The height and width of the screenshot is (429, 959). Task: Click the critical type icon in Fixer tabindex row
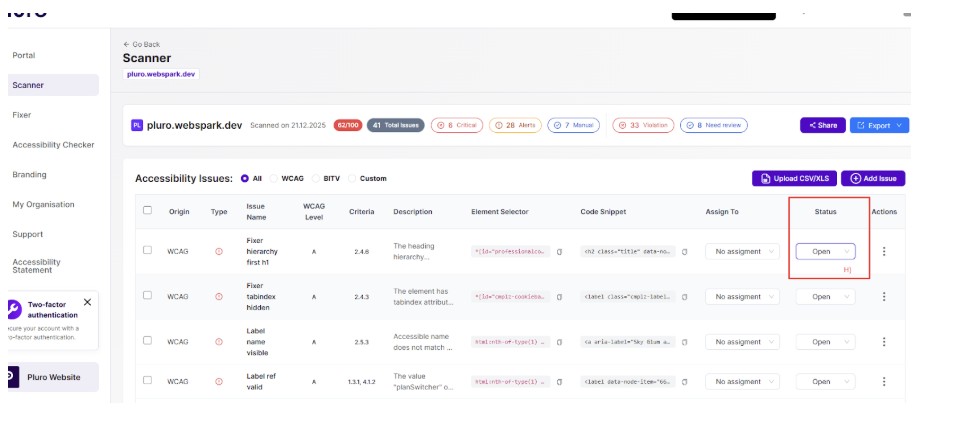219,297
